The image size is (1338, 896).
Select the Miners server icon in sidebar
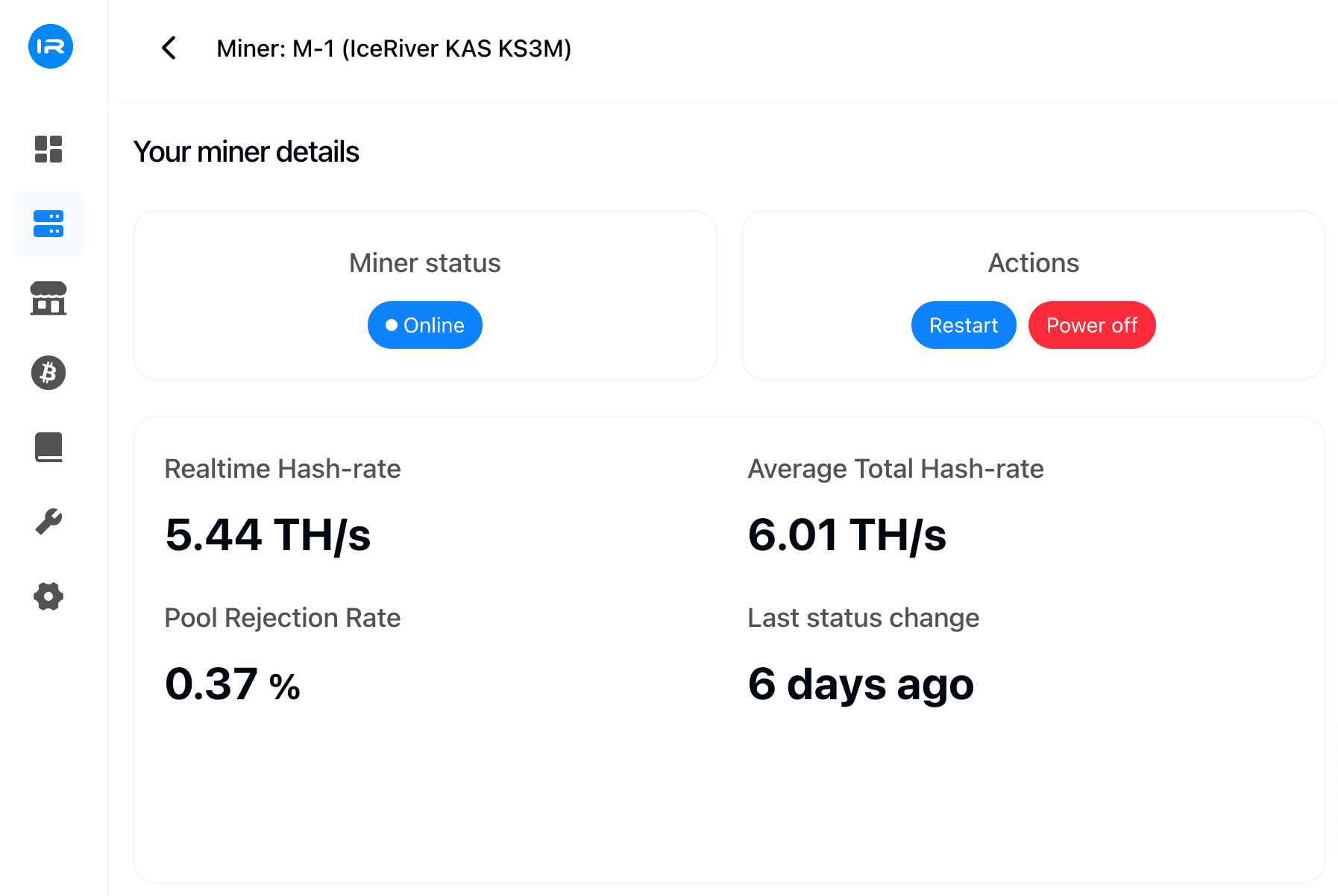pos(48,224)
